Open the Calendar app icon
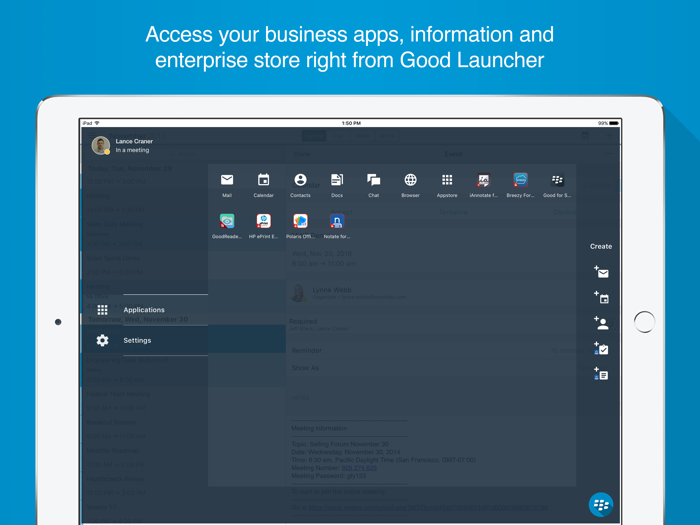This screenshot has width=700, height=525. [263, 180]
